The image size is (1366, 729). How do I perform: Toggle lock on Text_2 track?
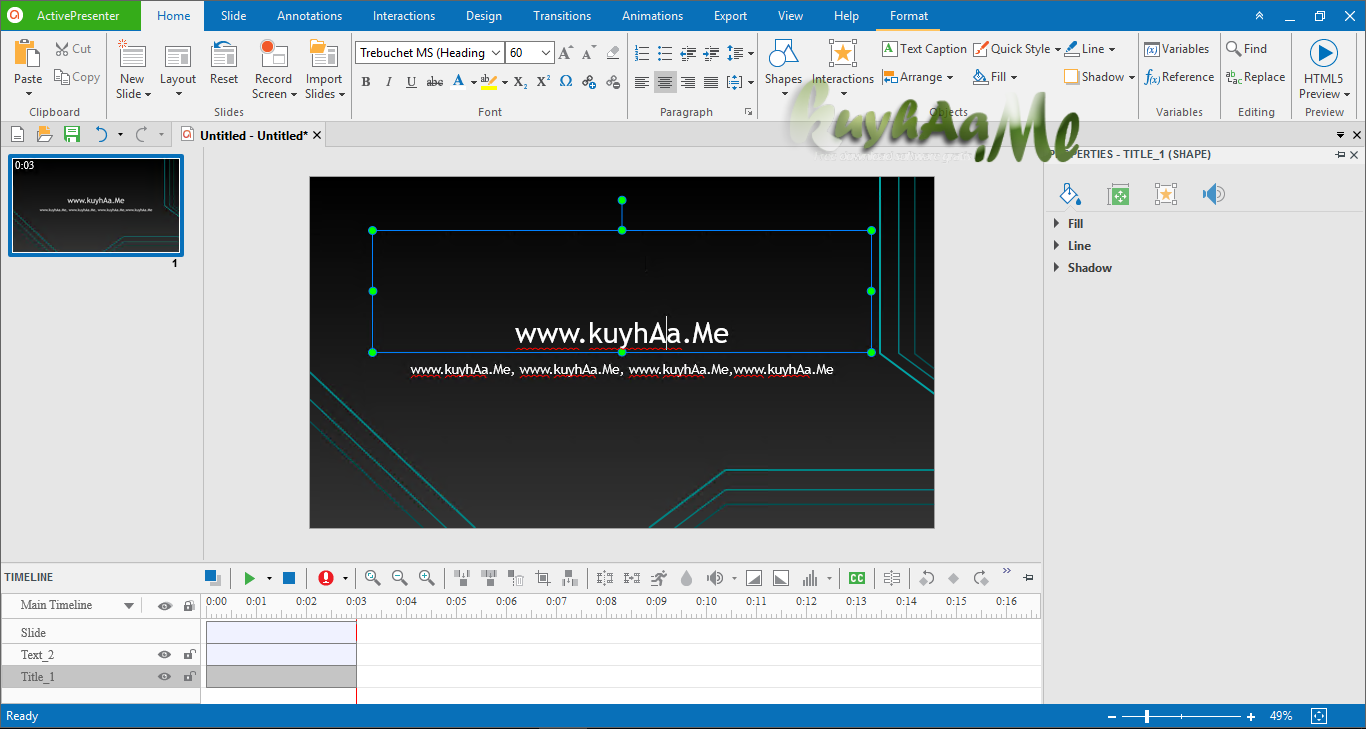(x=189, y=655)
